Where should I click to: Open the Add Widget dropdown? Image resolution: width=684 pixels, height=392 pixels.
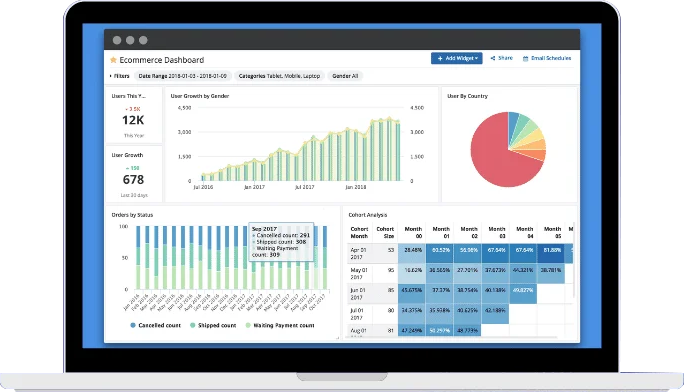pos(457,58)
